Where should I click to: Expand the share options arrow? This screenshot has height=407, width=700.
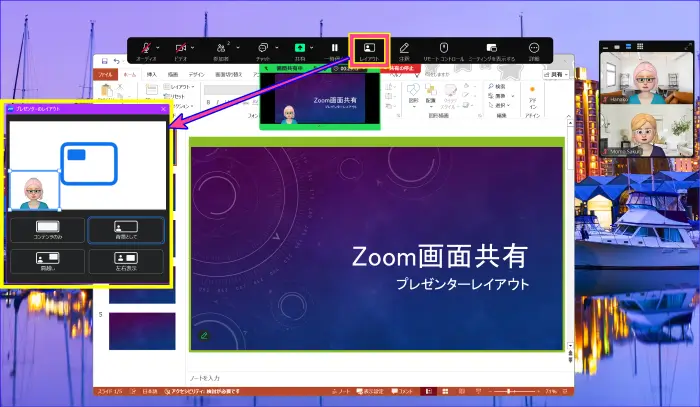pyautogui.click(x=312, y=47)
